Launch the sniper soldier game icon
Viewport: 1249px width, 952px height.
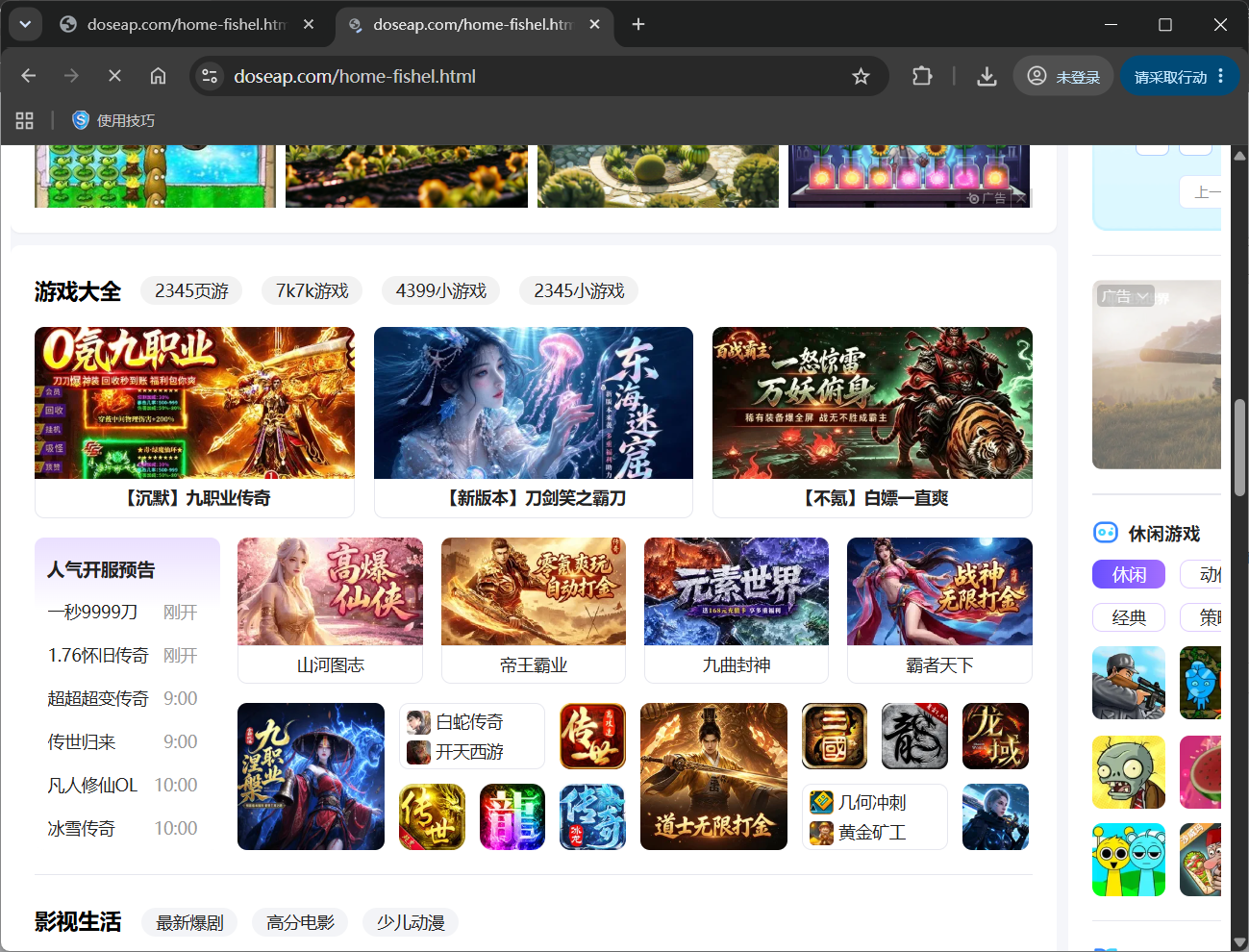[1129, 683]
